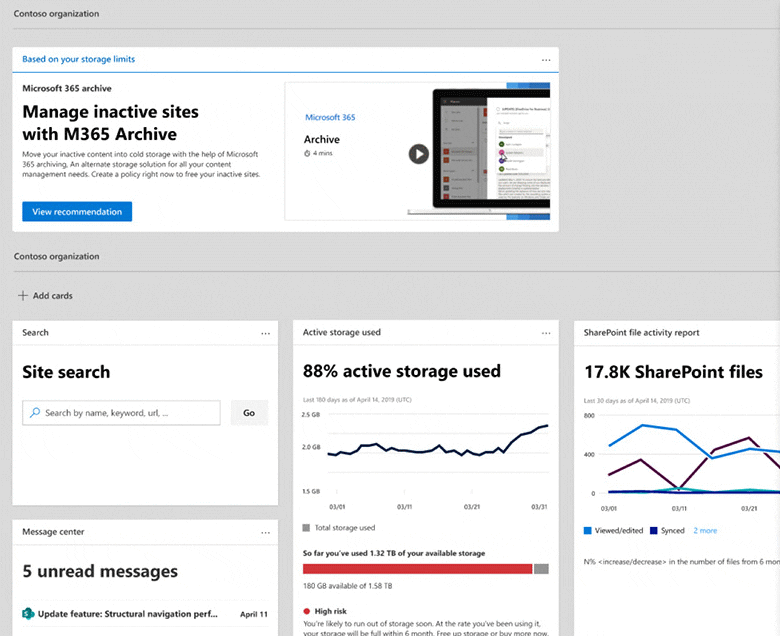Click Message center card title
Screen dimensions: 780x636
pos(53,532)
